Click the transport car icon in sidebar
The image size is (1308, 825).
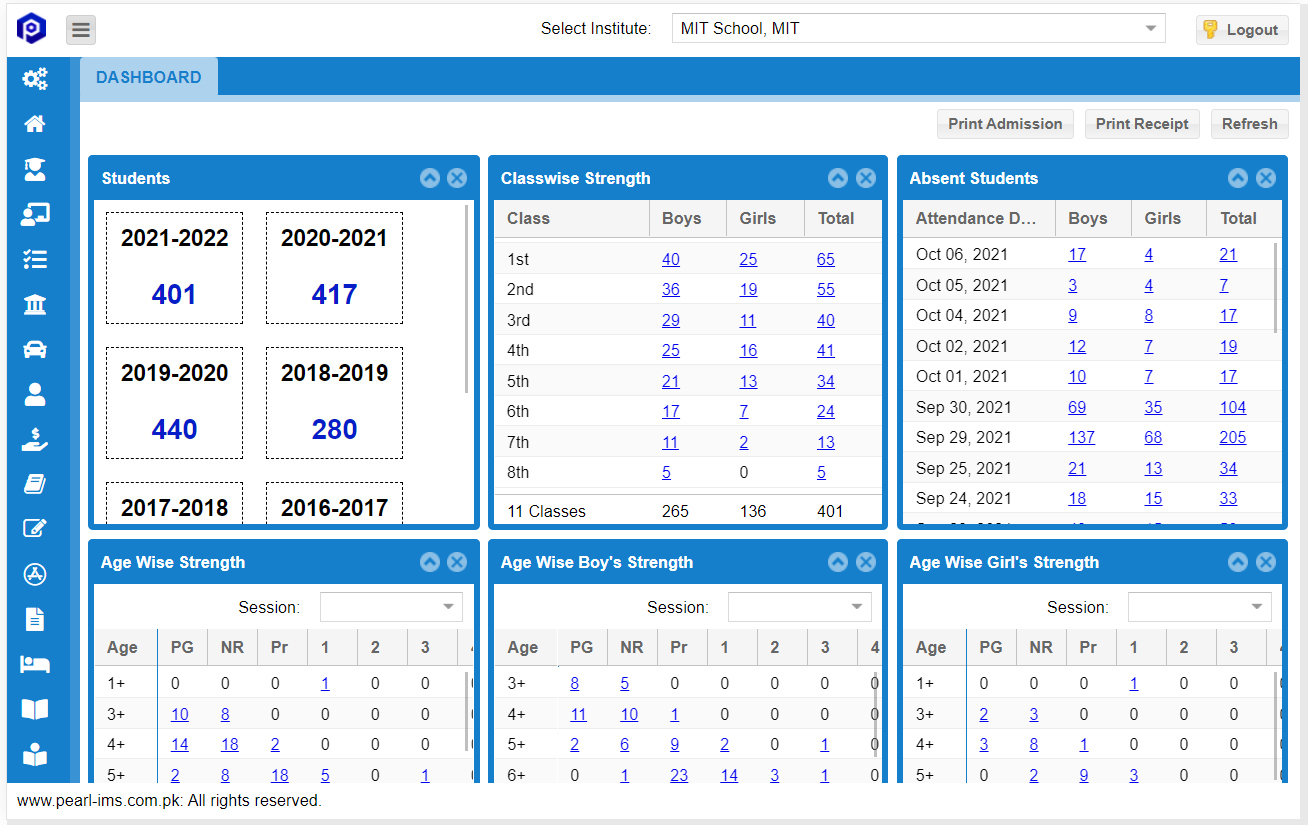(34, 349)
